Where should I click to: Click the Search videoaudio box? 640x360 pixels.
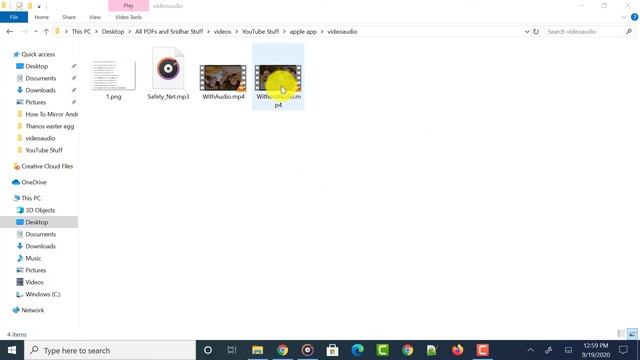coord(584,31)
